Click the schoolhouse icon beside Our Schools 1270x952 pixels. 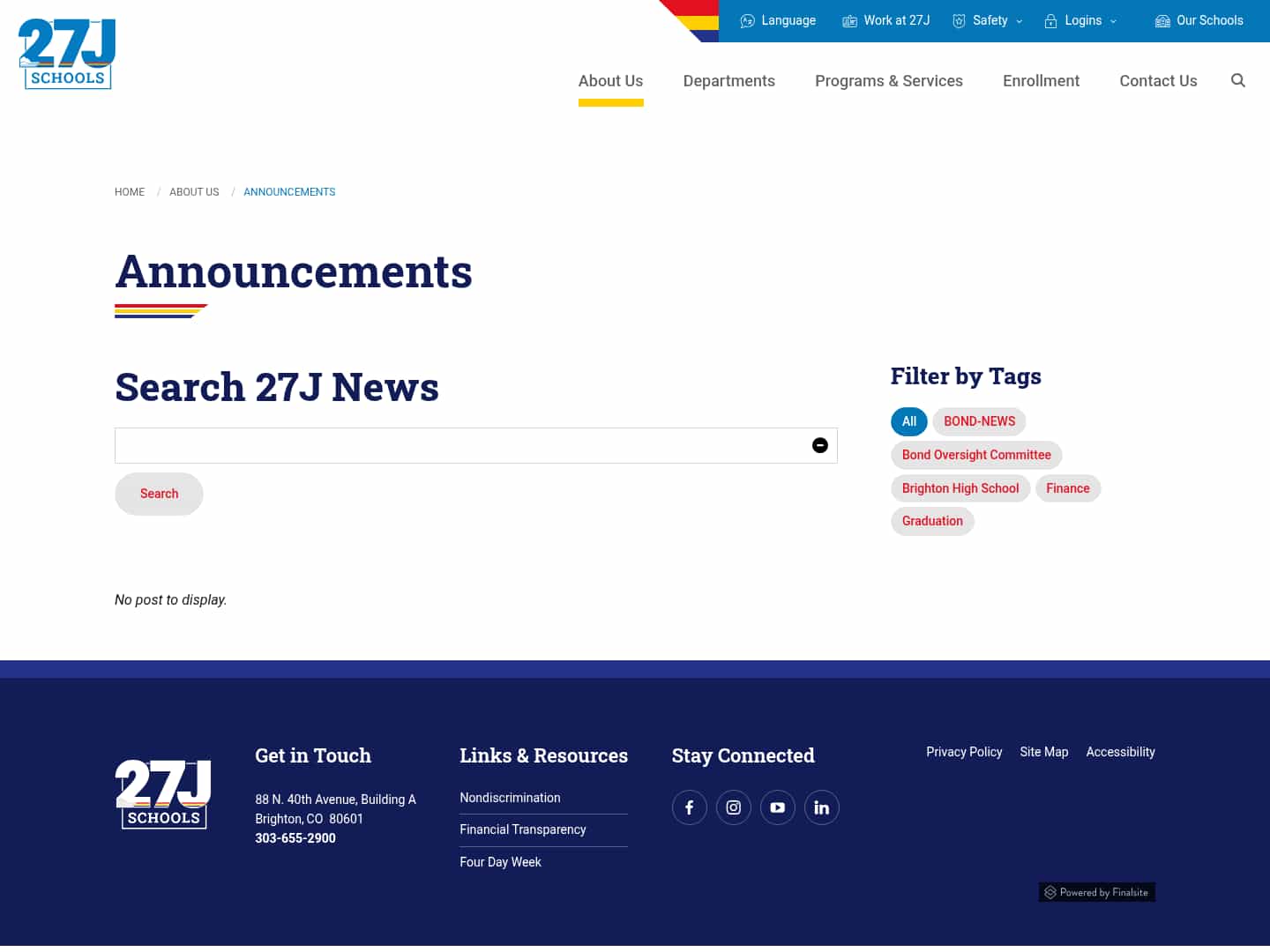[x=1162, y=20]
